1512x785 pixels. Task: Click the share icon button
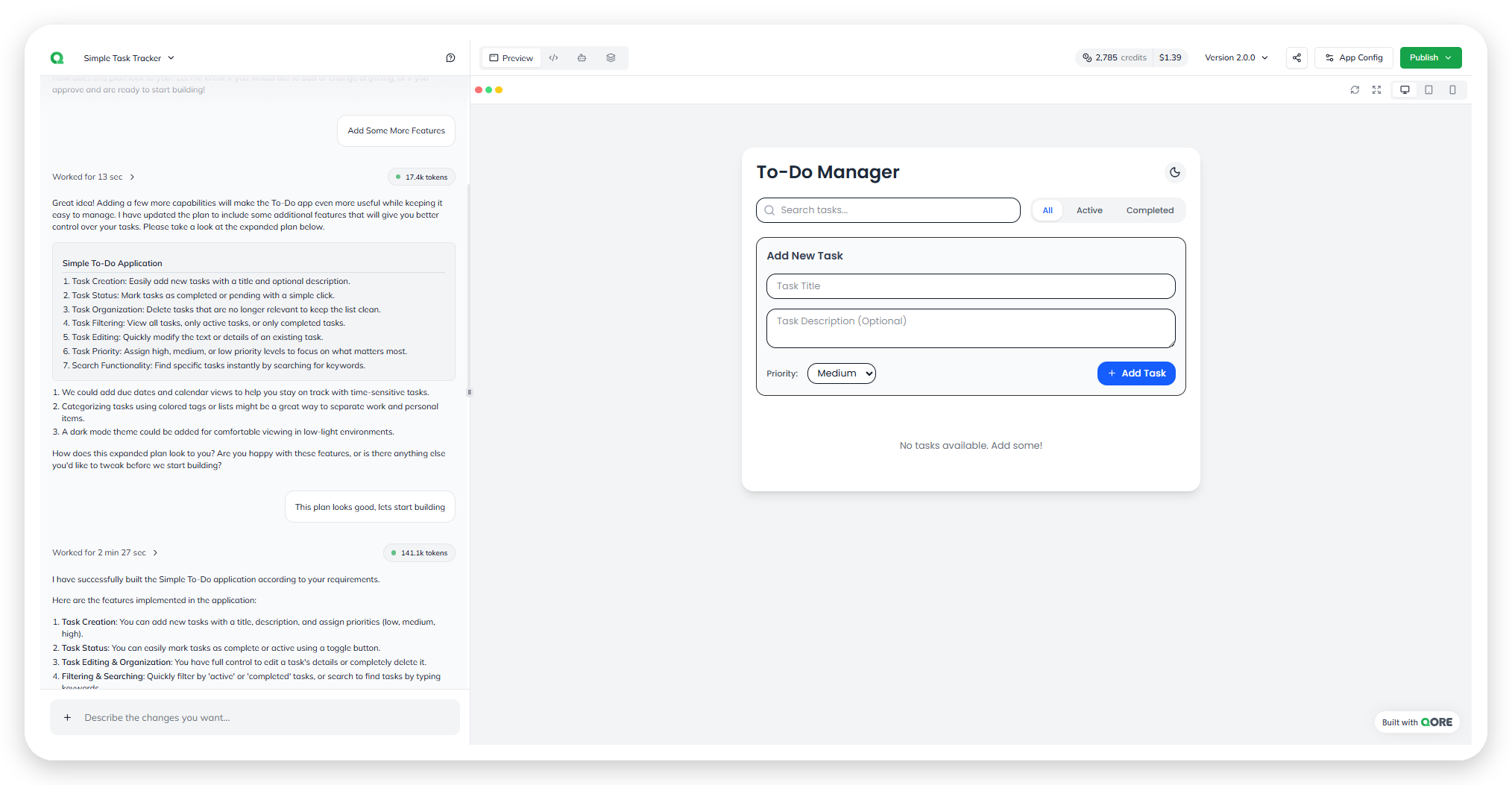coord(1297,57)
